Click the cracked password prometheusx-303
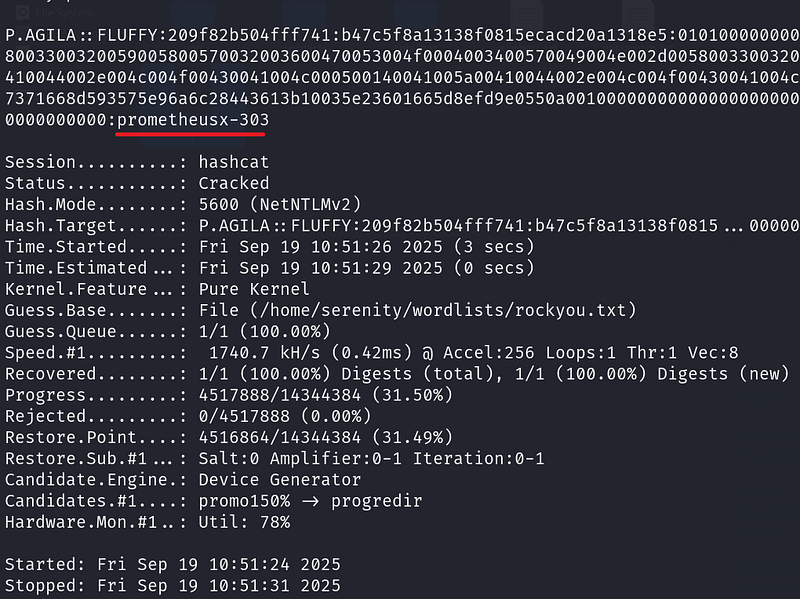This screenshot has height=599, width=800. coord(193,120)
